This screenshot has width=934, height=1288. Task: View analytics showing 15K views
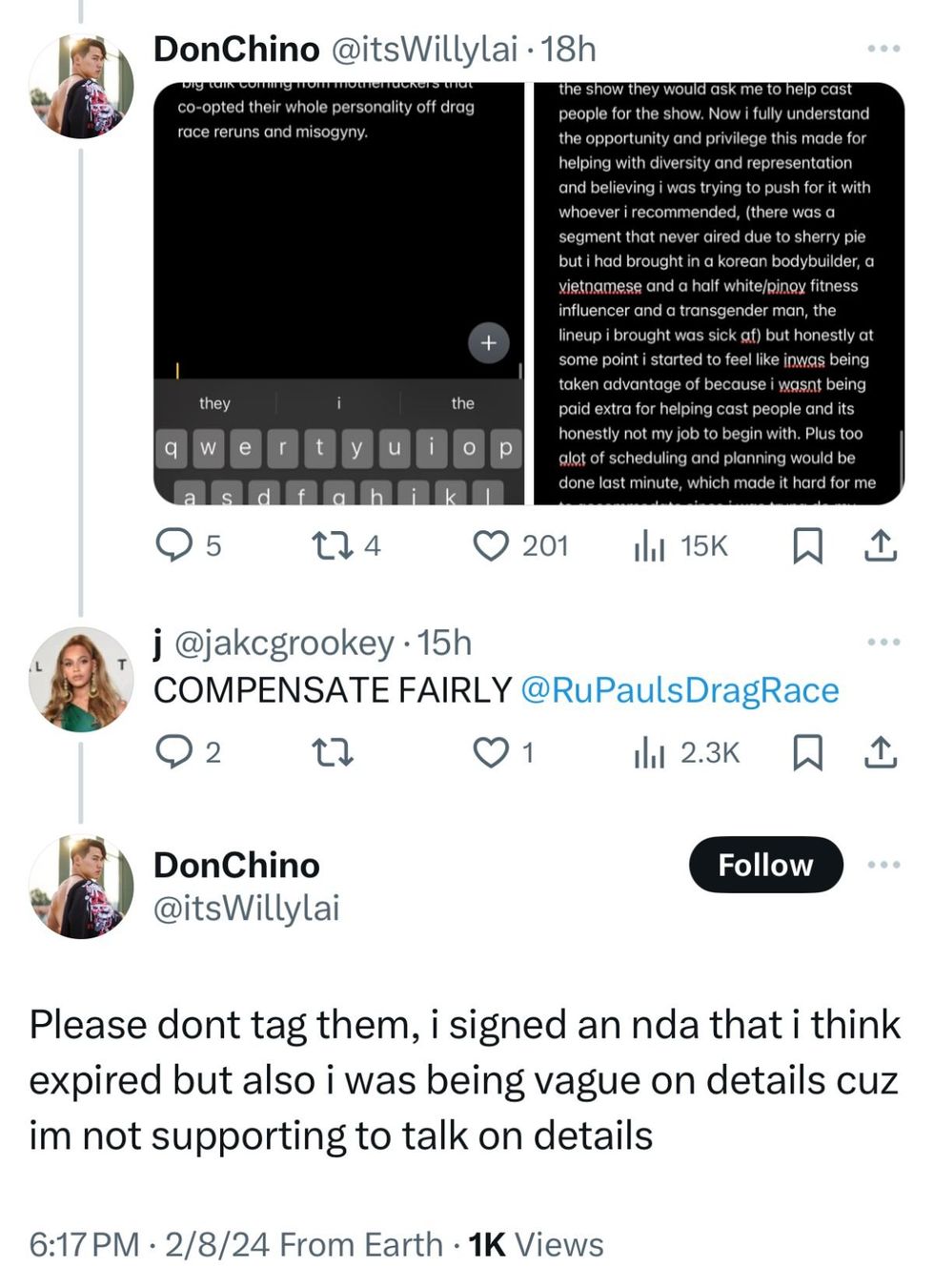[x=650, y=545]
